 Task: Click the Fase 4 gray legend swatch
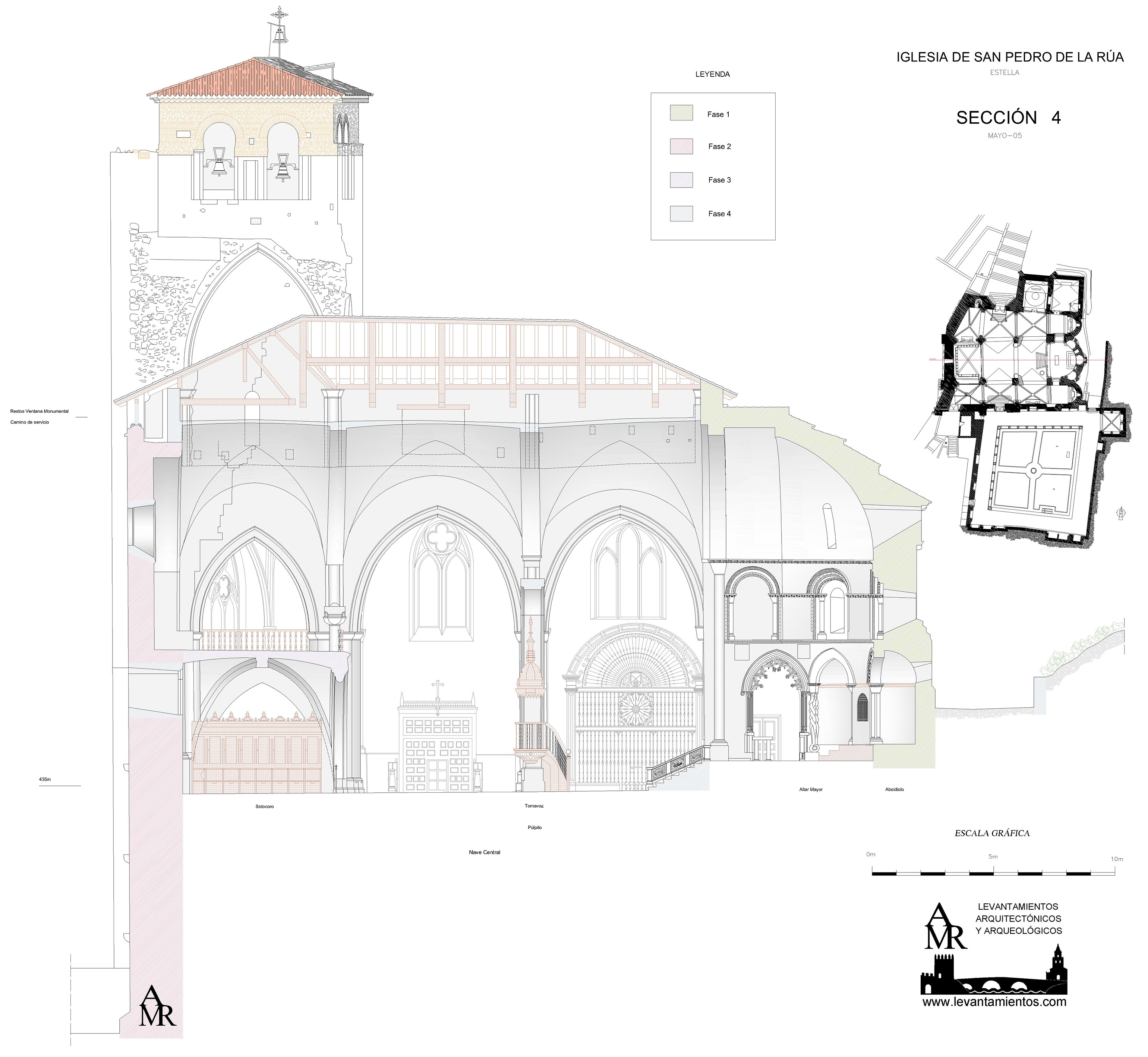[x=681, y=213]
